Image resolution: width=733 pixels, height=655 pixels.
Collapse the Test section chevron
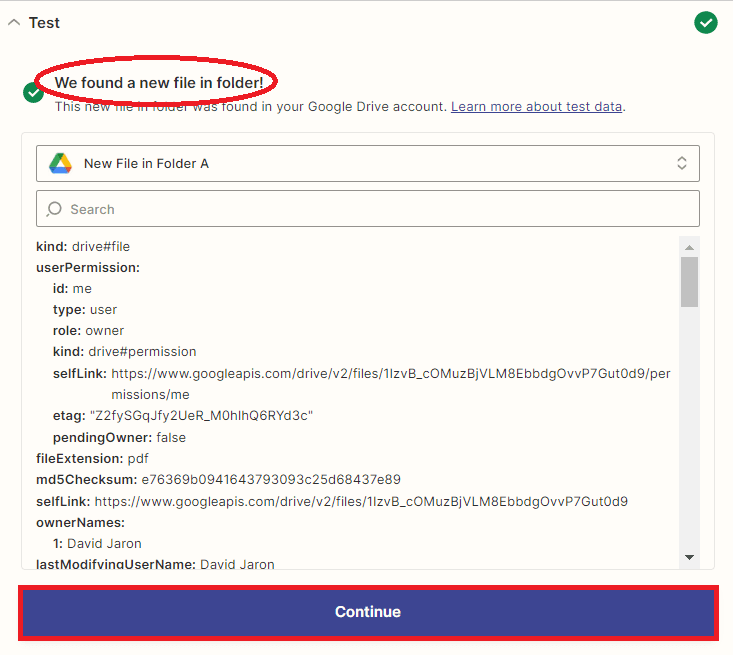[x=14, y=23]
